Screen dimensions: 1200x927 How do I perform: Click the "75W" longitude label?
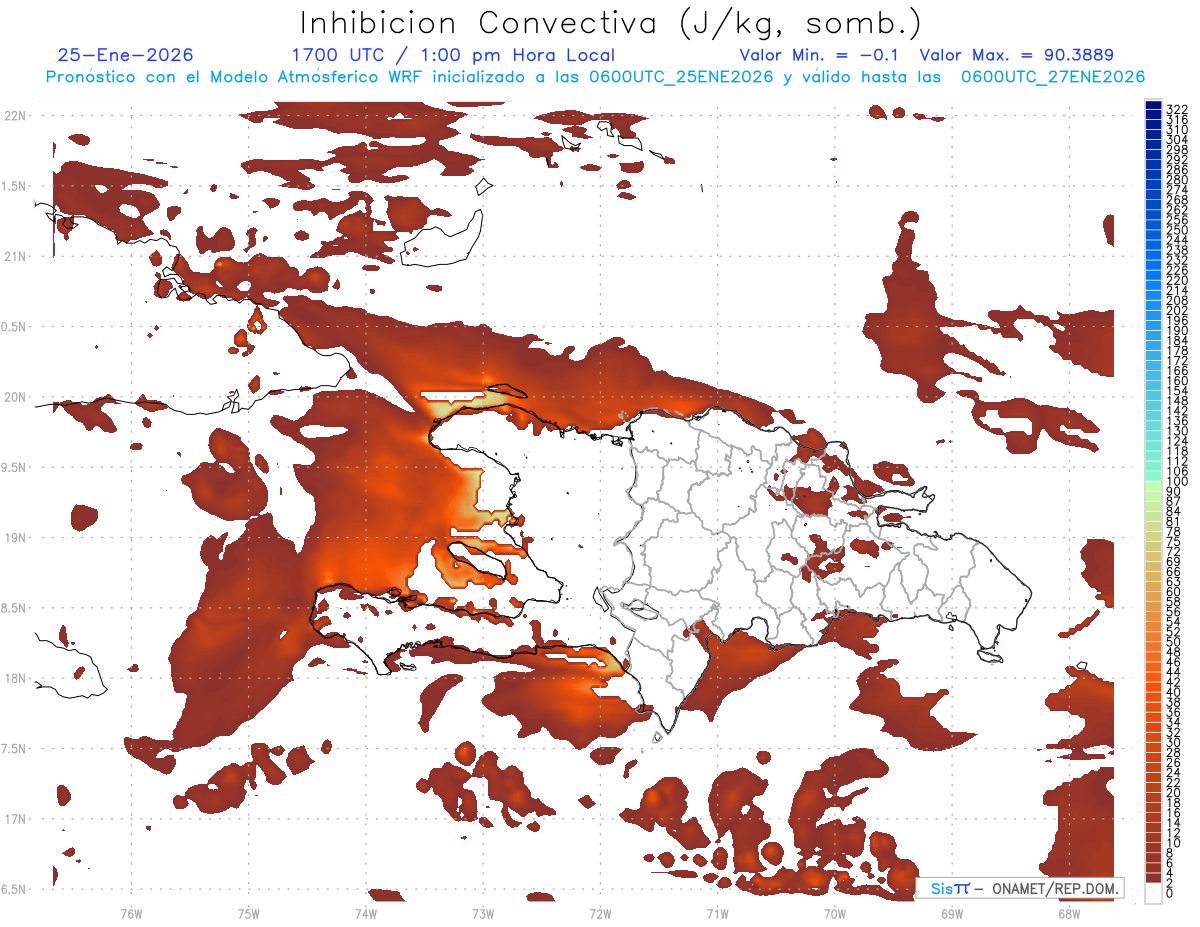point(249,913)
